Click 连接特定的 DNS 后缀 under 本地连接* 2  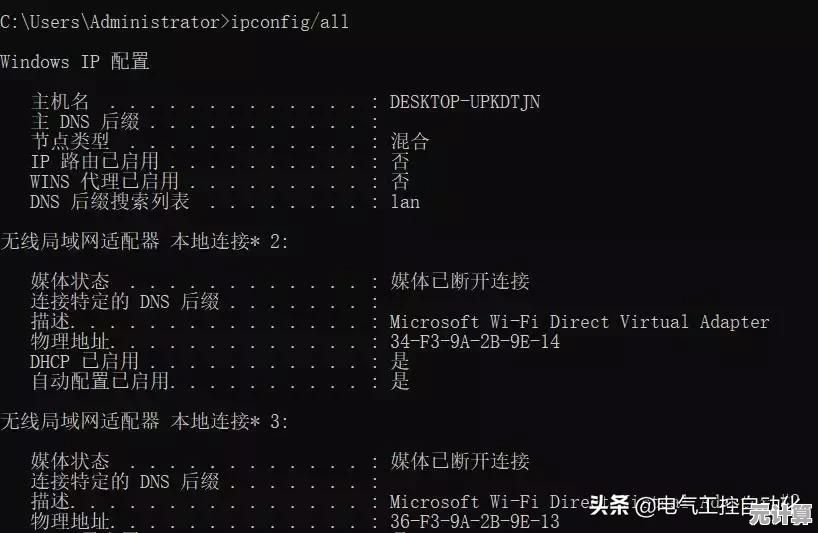click(124, 302)
